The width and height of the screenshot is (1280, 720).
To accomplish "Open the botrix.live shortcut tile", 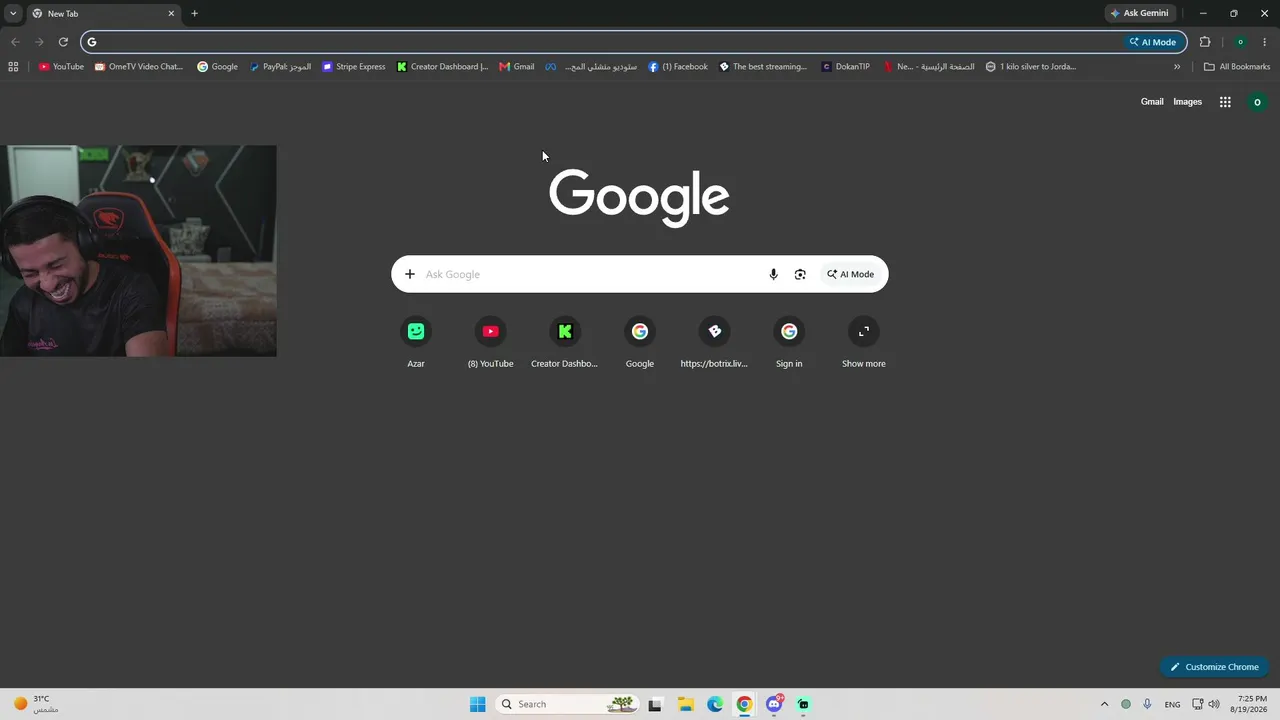I will (x=714, y=343).
